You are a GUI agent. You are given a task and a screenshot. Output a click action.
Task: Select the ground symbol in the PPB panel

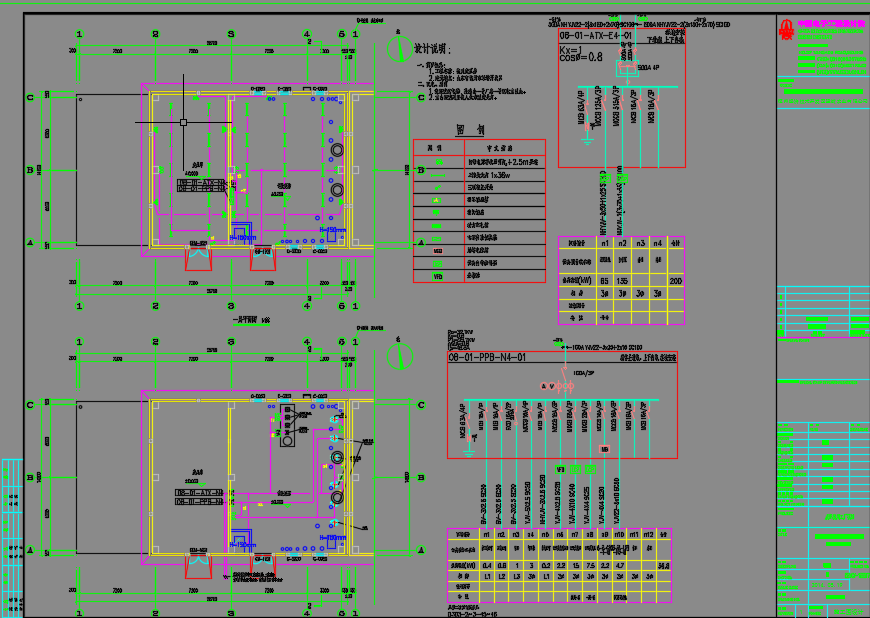coord(469,453)
